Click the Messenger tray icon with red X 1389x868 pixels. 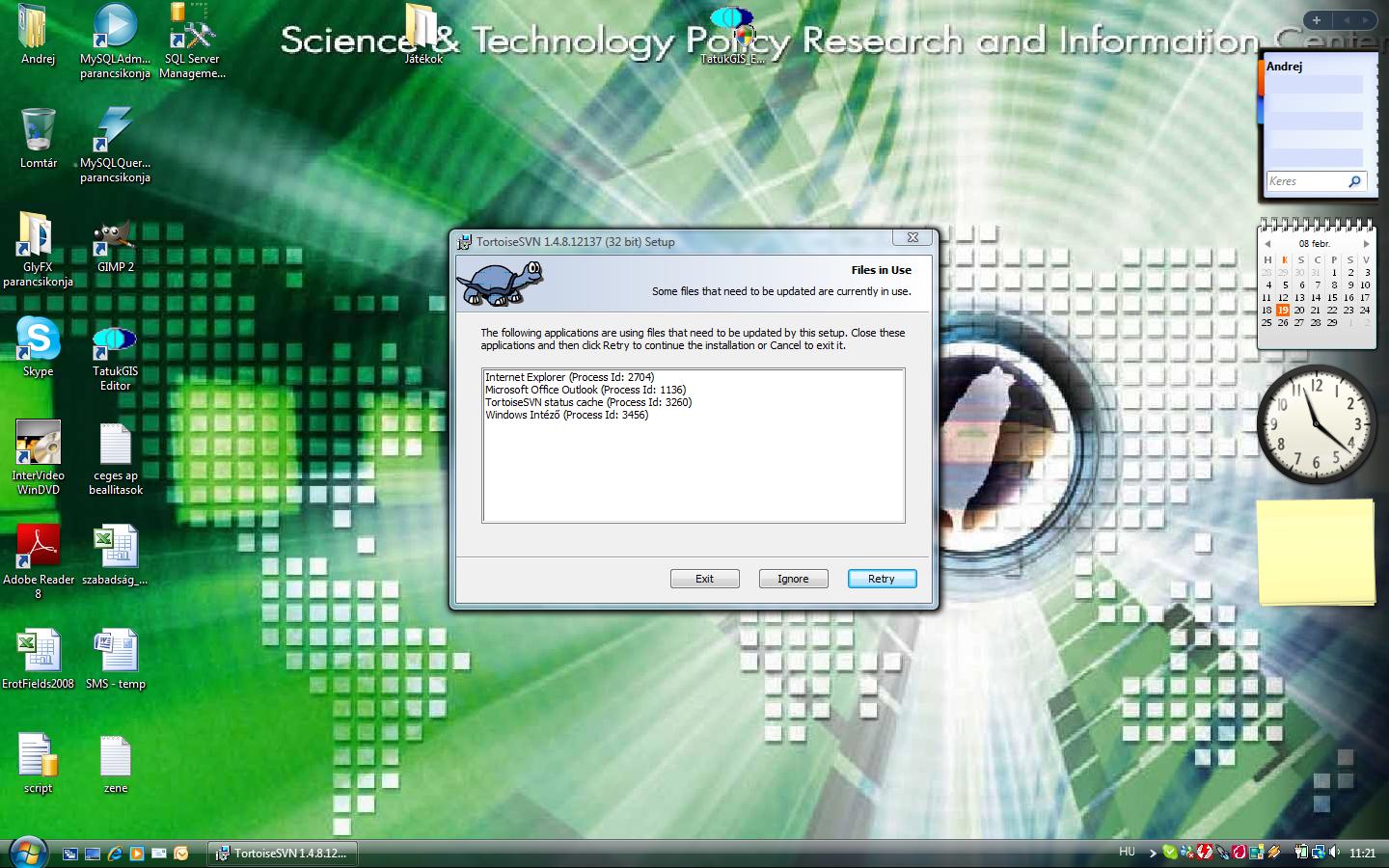pos(1187,853)
